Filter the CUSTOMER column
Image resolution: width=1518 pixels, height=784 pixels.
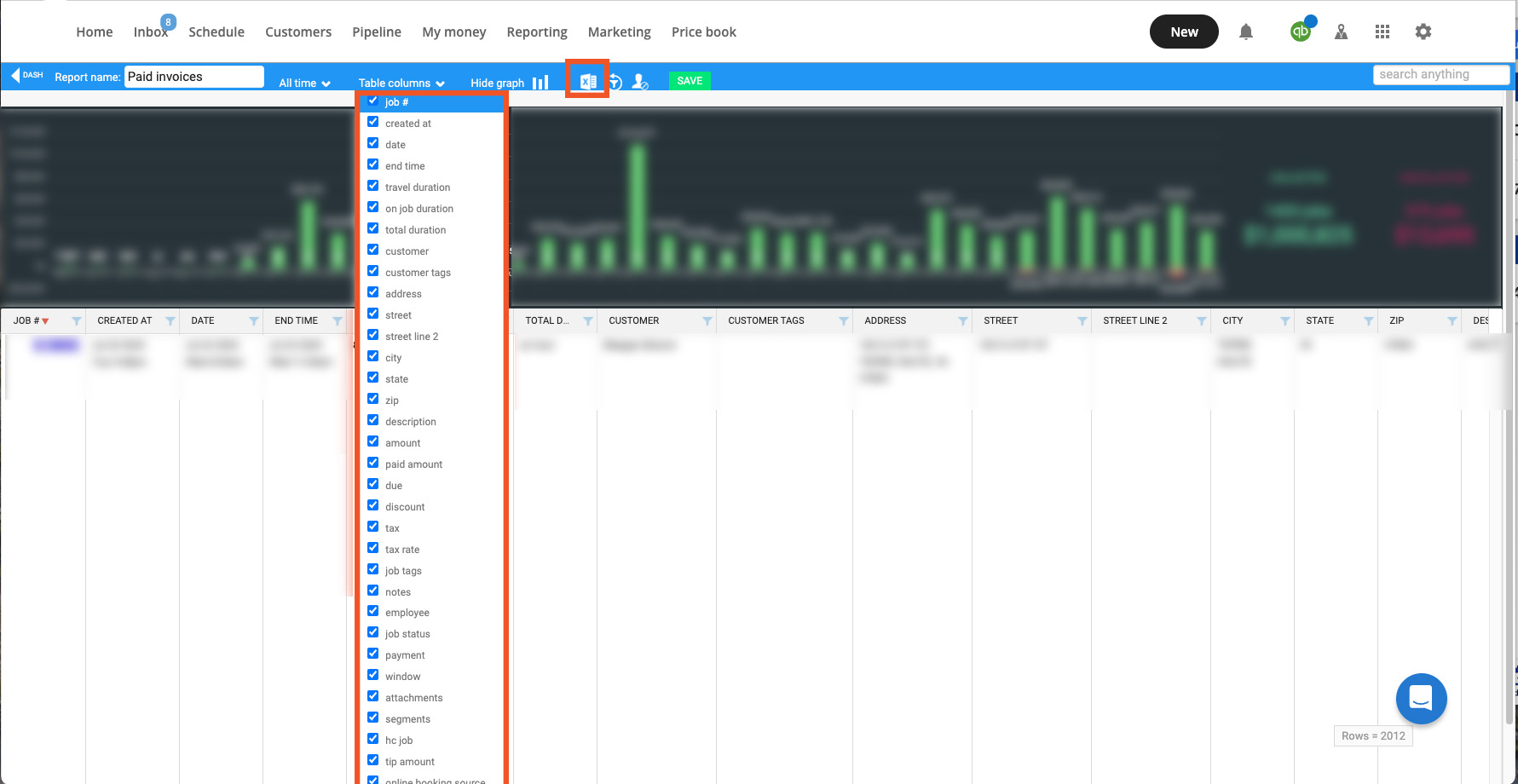coord(707,321)
